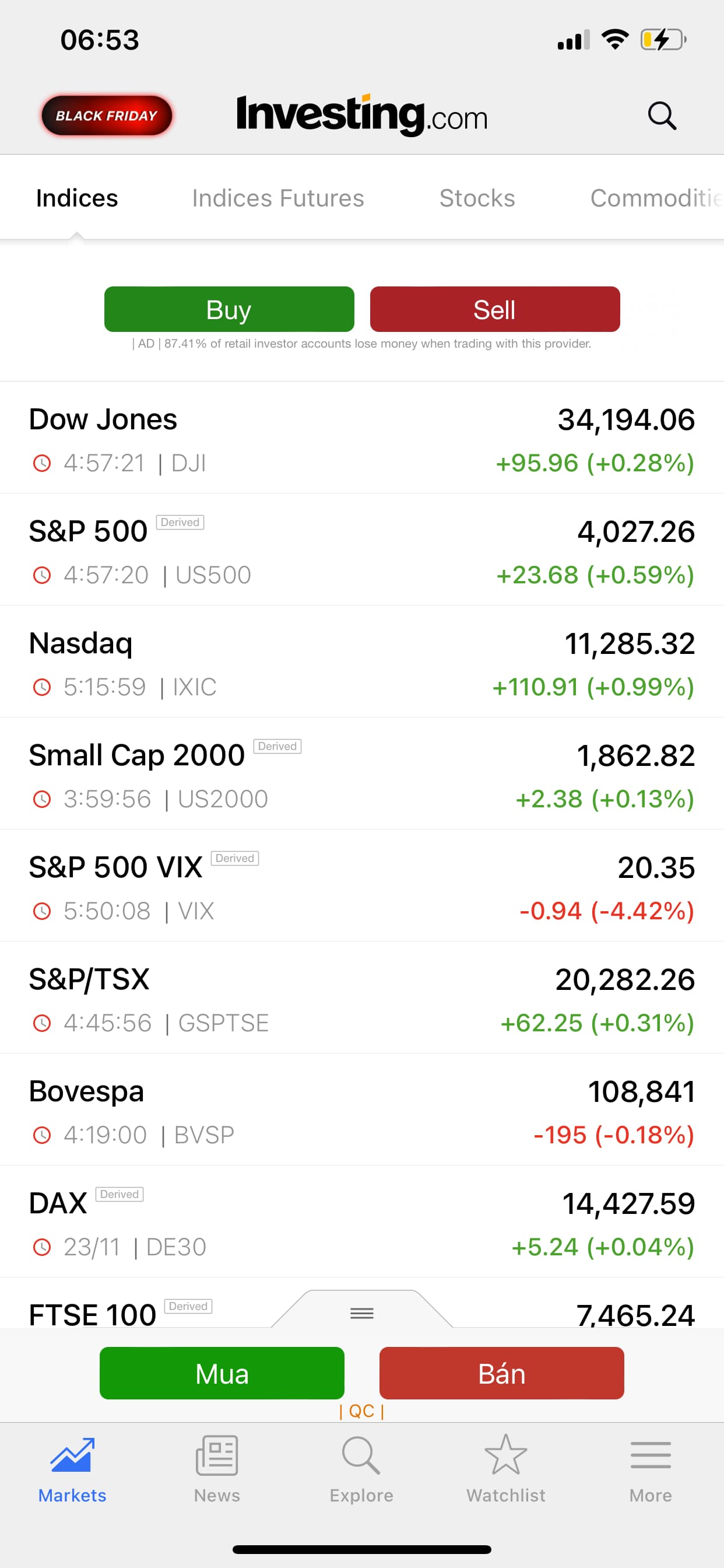Screen dimensions: 724x1568
Task: Open the Watchlist star icon
Action: click(x=505, y=1455)
